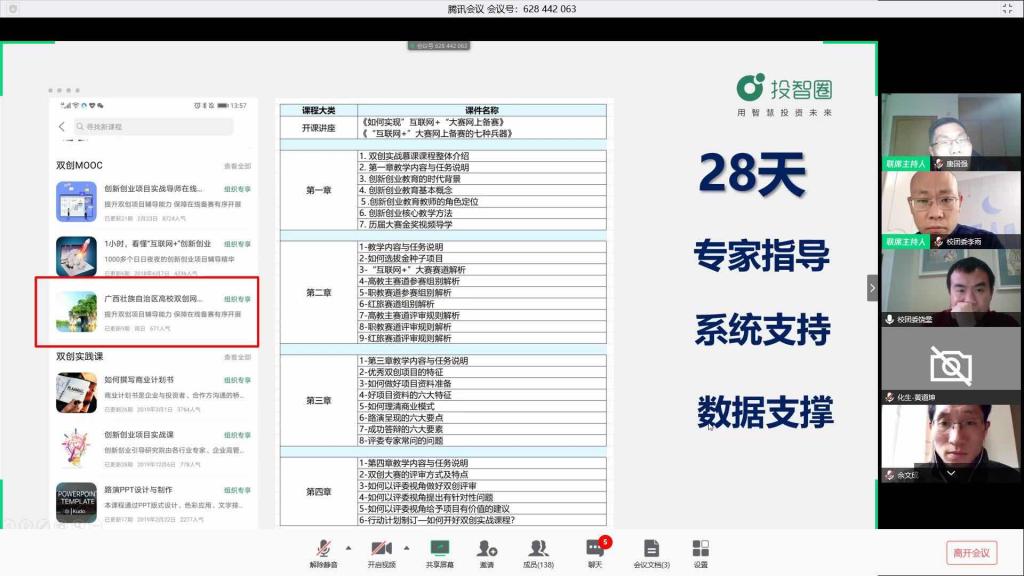Click 查看全部 link beside 双创MOOC
1024x576 pixels.
pyautogui.click(x=237, y=166)
